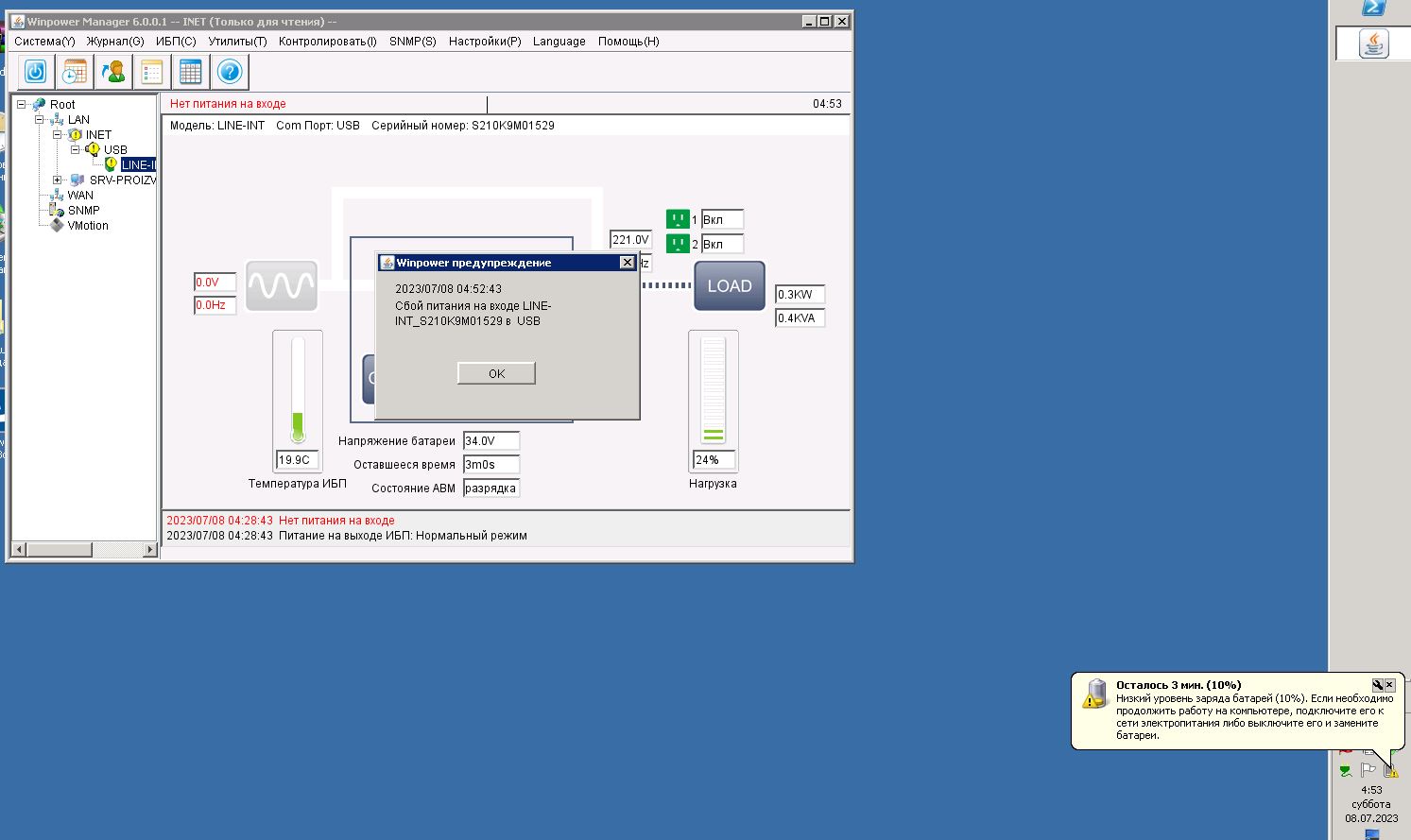Viewport: 1411px width, 840px height.
Task: Click the load power 0.3KW field
Action: [800, 295]
